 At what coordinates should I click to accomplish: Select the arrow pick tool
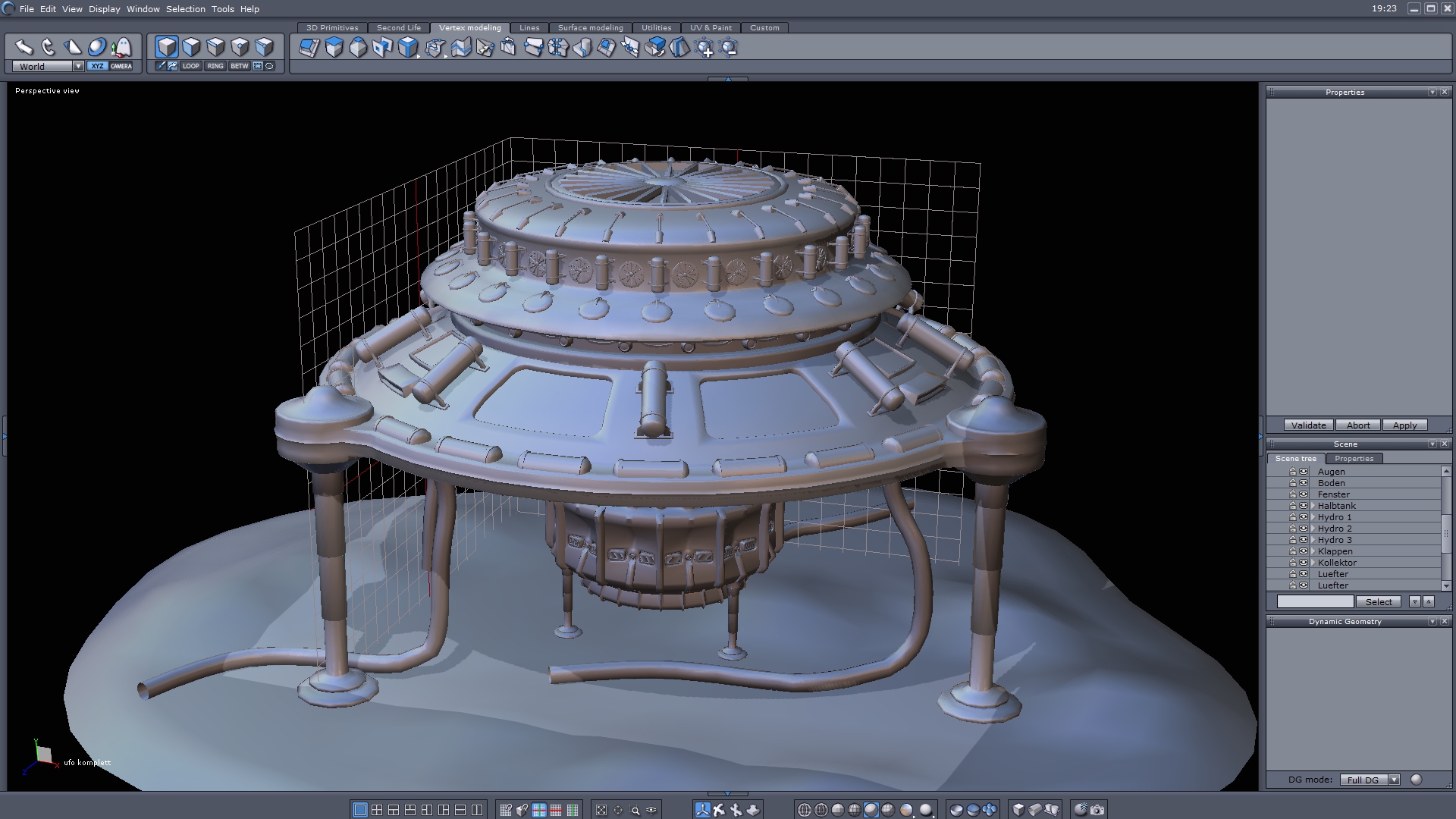24,47
